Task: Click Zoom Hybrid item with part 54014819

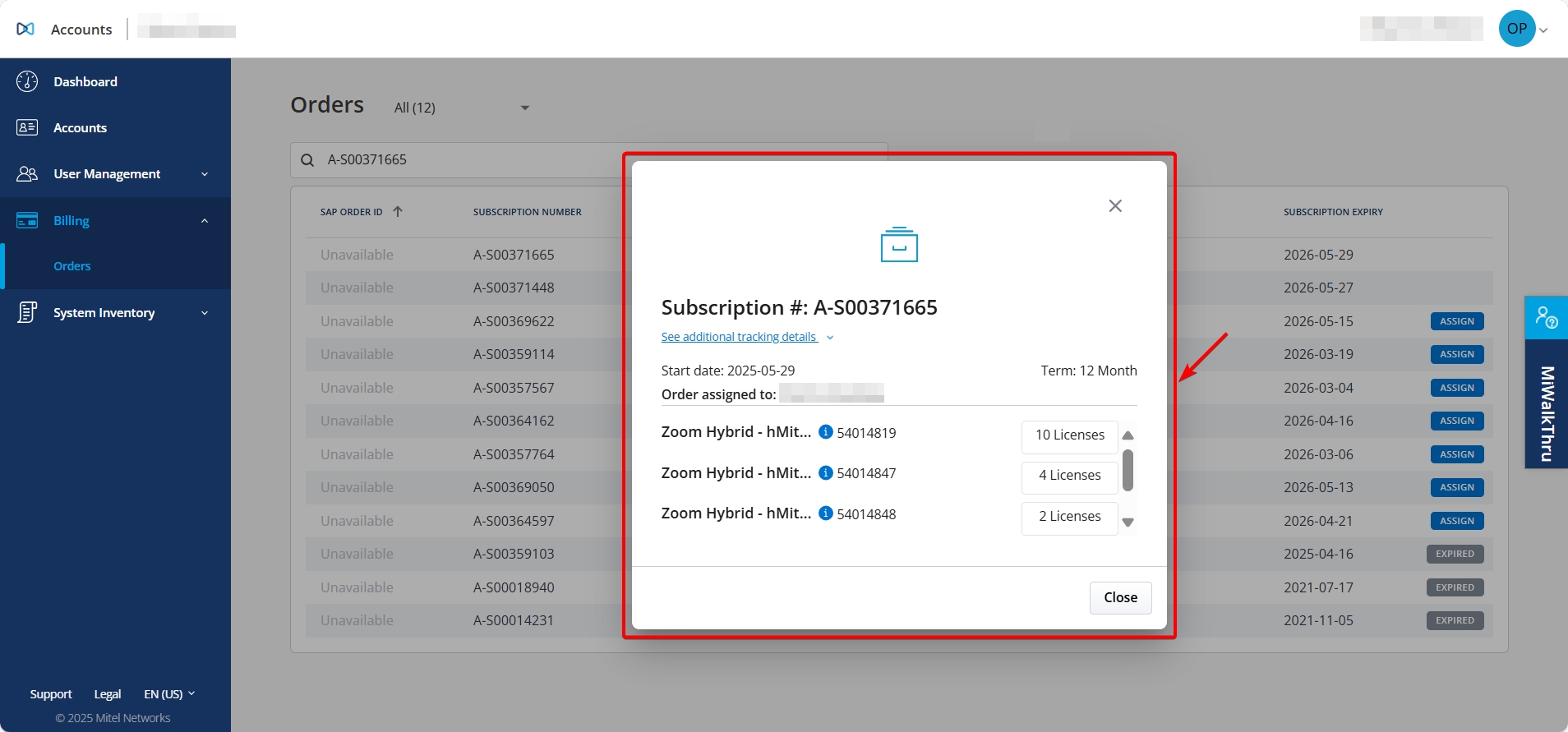Action: click(x=736, y=432)
